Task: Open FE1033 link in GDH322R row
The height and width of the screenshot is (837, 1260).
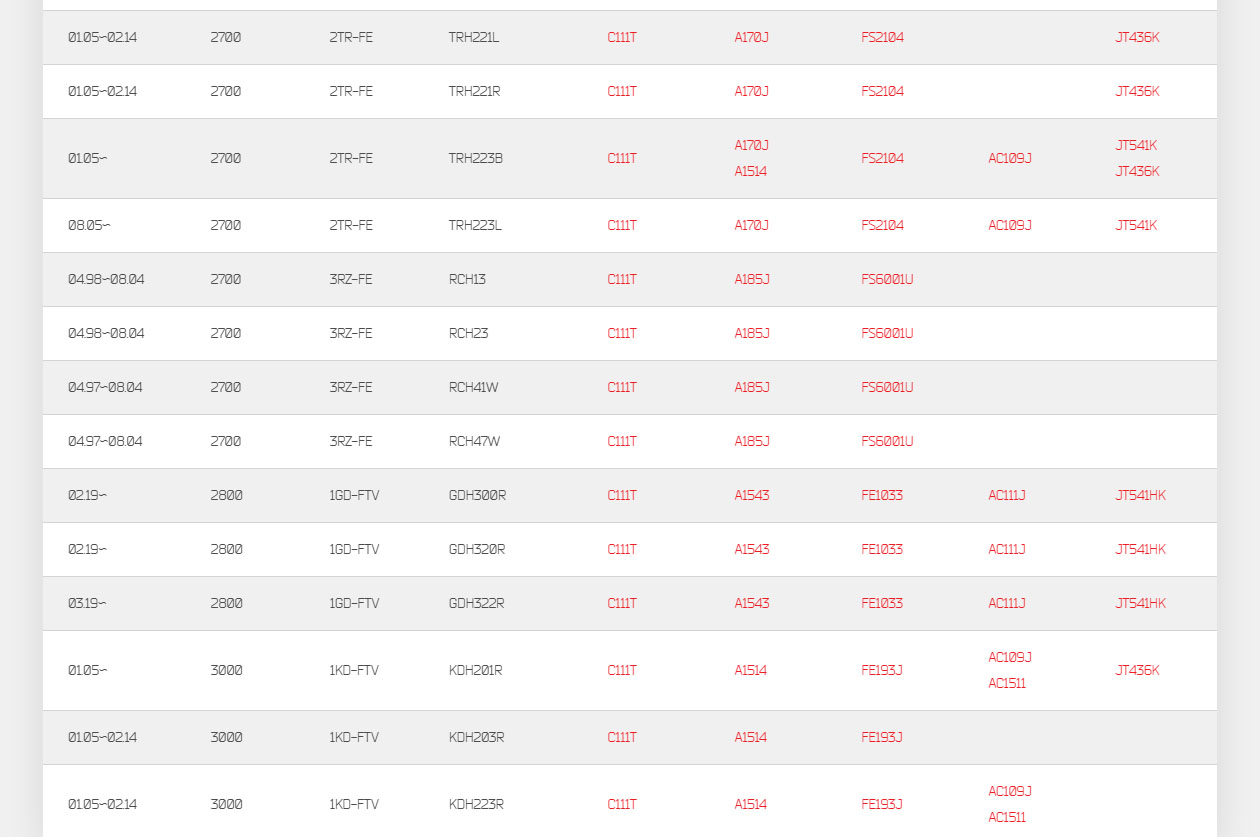Action: [x=882, y=604]
